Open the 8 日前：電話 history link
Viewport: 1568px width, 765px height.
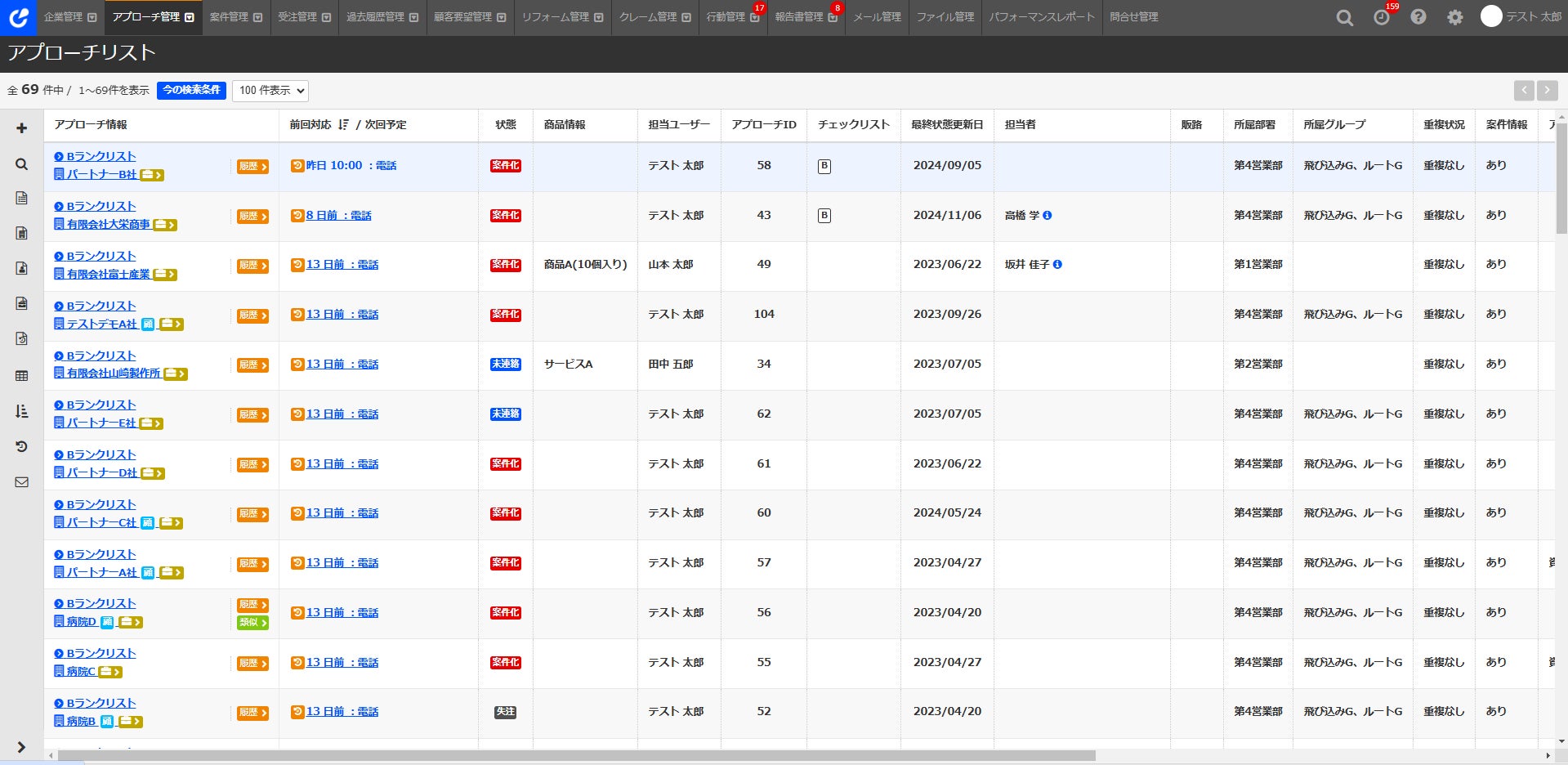(x=338, y=215)
